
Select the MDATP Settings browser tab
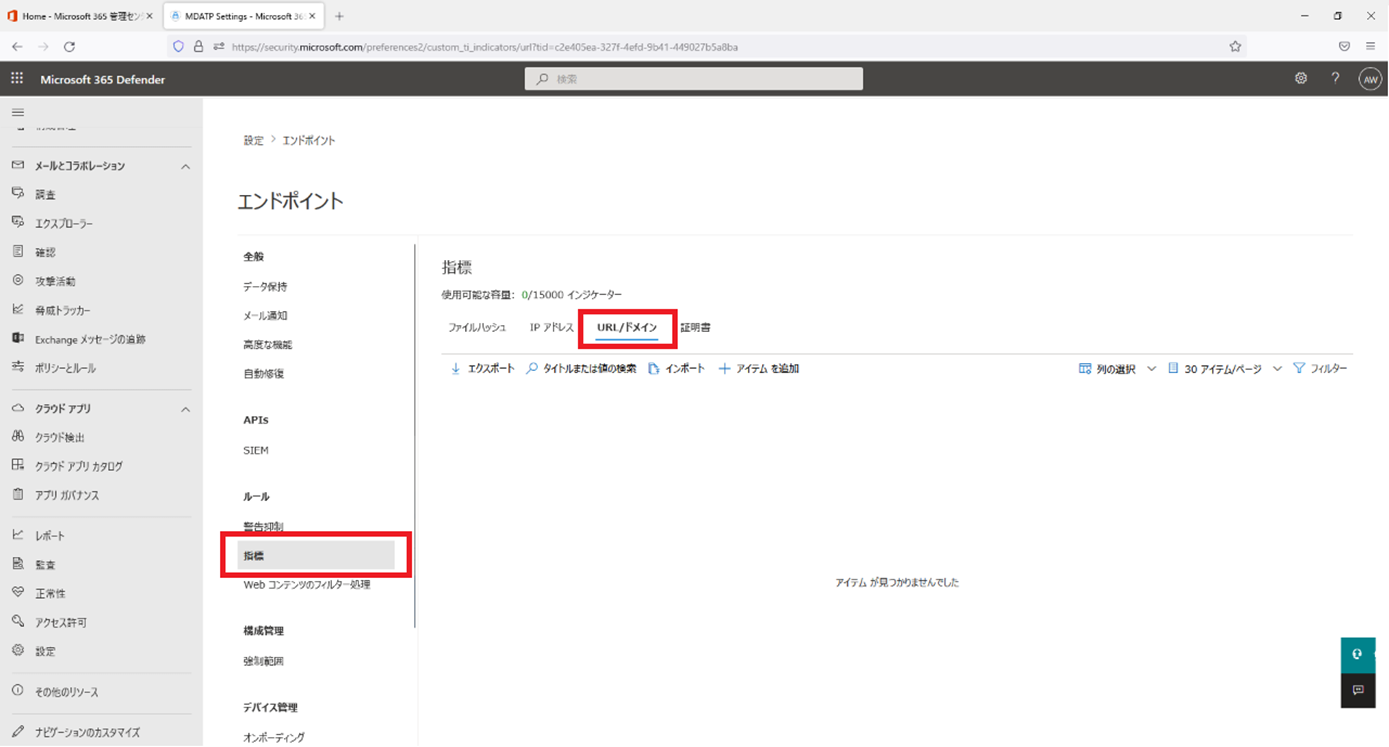(243, 16)
